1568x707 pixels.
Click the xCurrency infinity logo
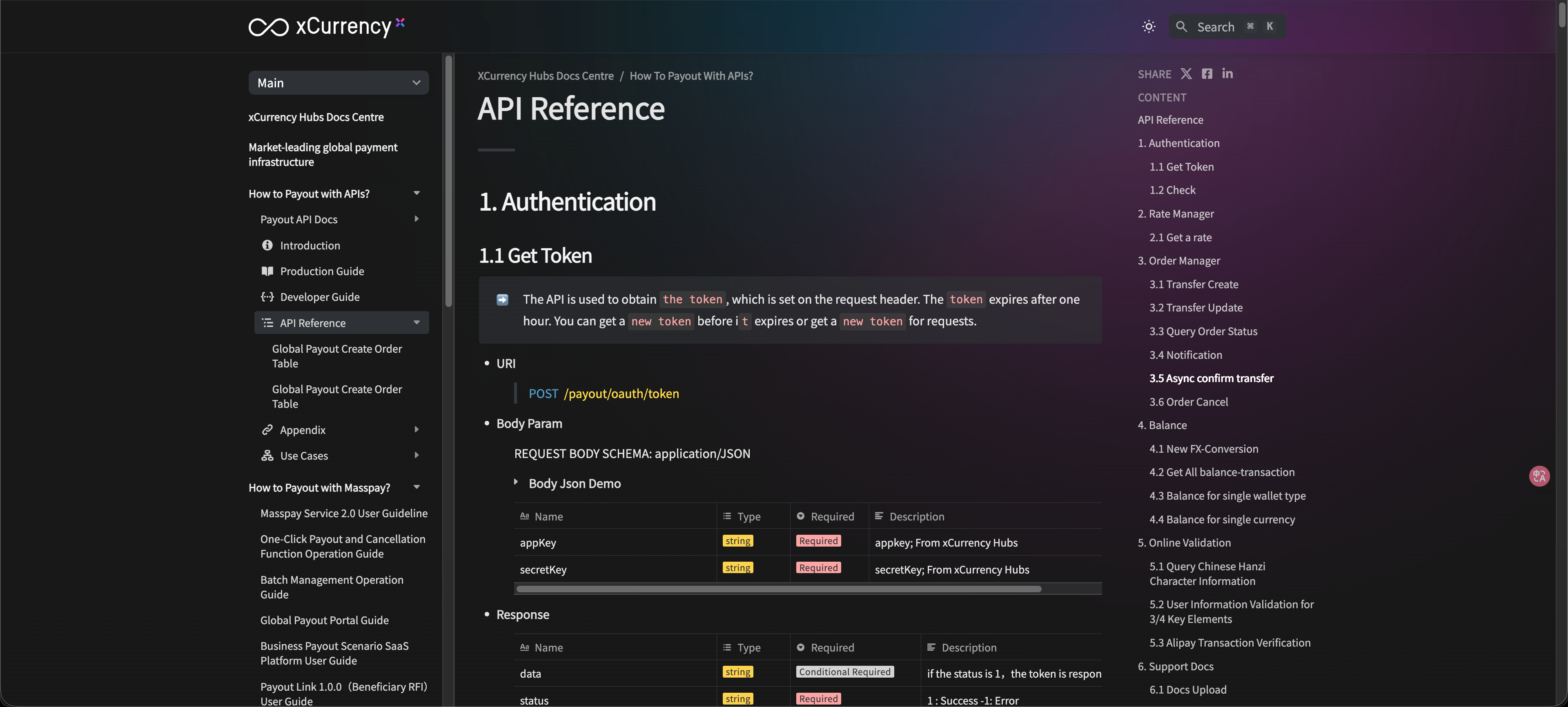pos(268,27)
